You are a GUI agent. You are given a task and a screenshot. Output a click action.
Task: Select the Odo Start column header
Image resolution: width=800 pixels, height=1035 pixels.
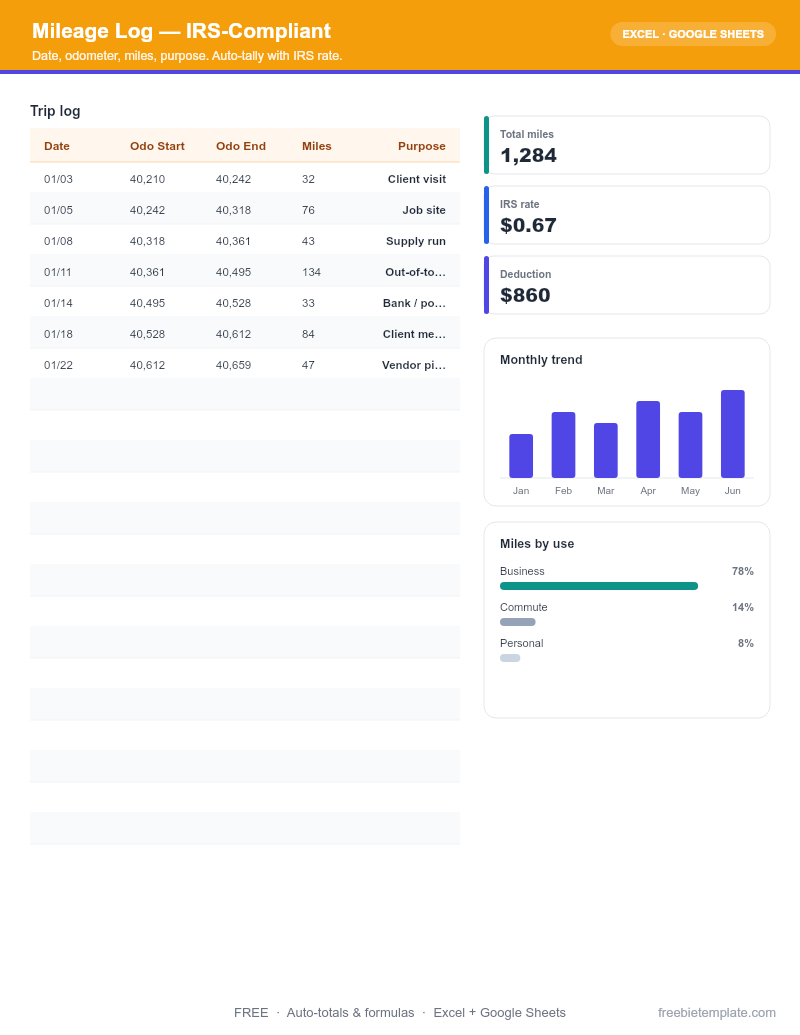point(157,147)
